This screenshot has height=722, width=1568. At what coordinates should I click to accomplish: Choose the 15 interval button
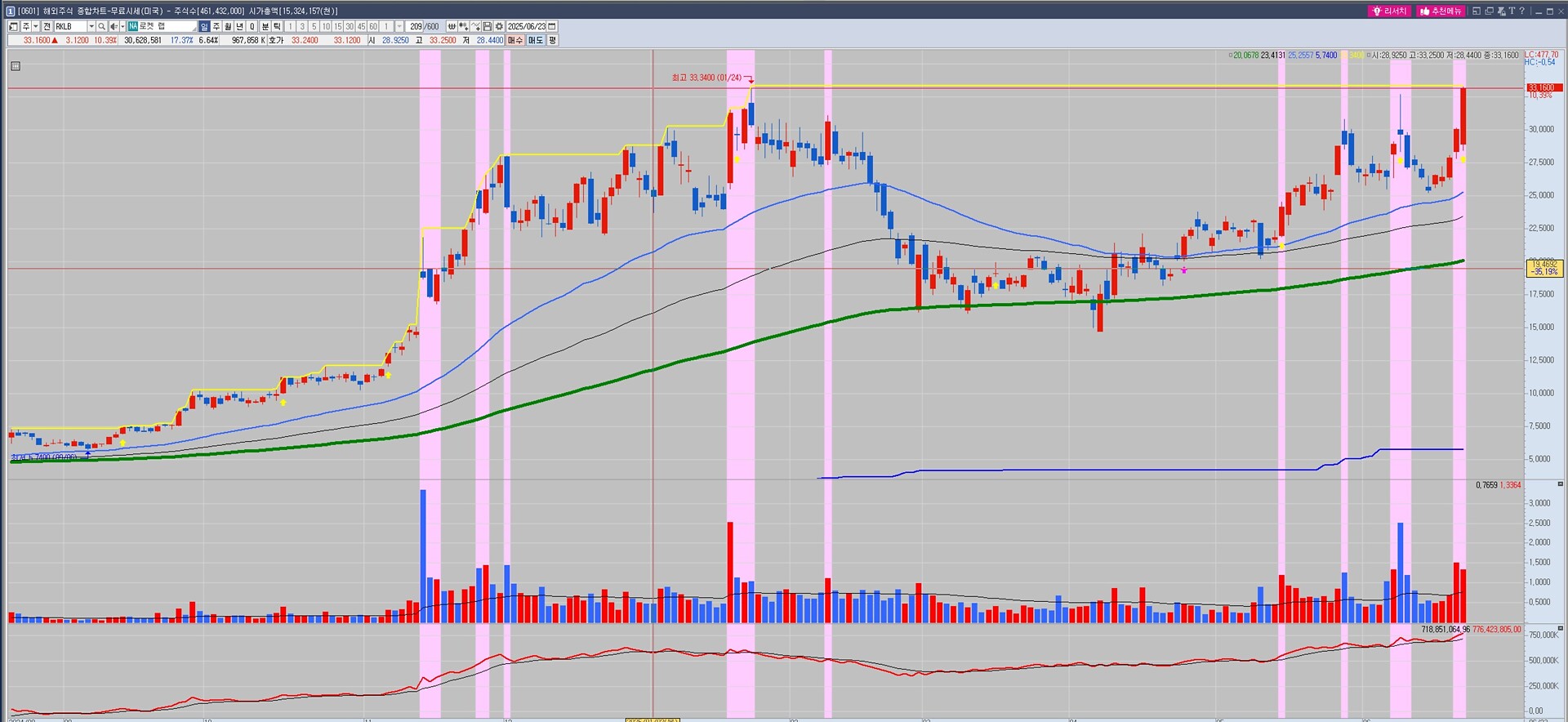(338, 26)
